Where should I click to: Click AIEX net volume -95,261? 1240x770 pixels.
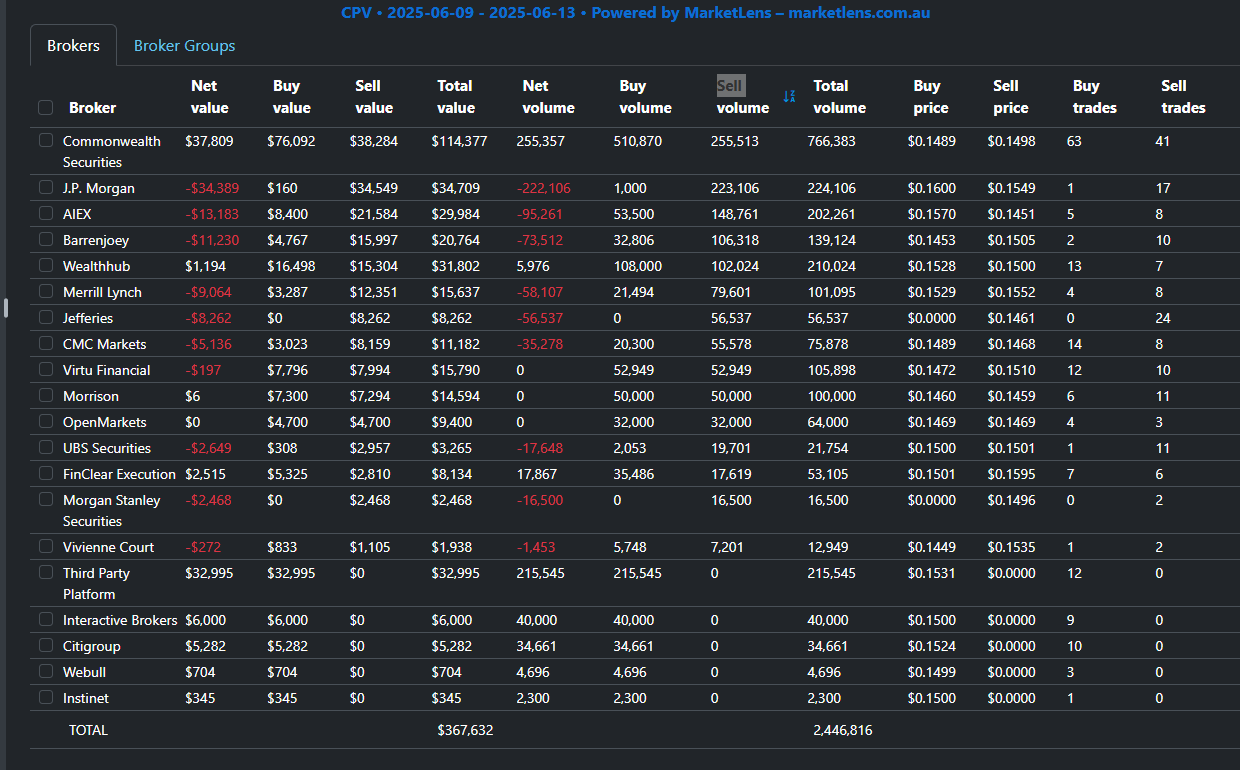pyautogui.click(x=540, y=214)
